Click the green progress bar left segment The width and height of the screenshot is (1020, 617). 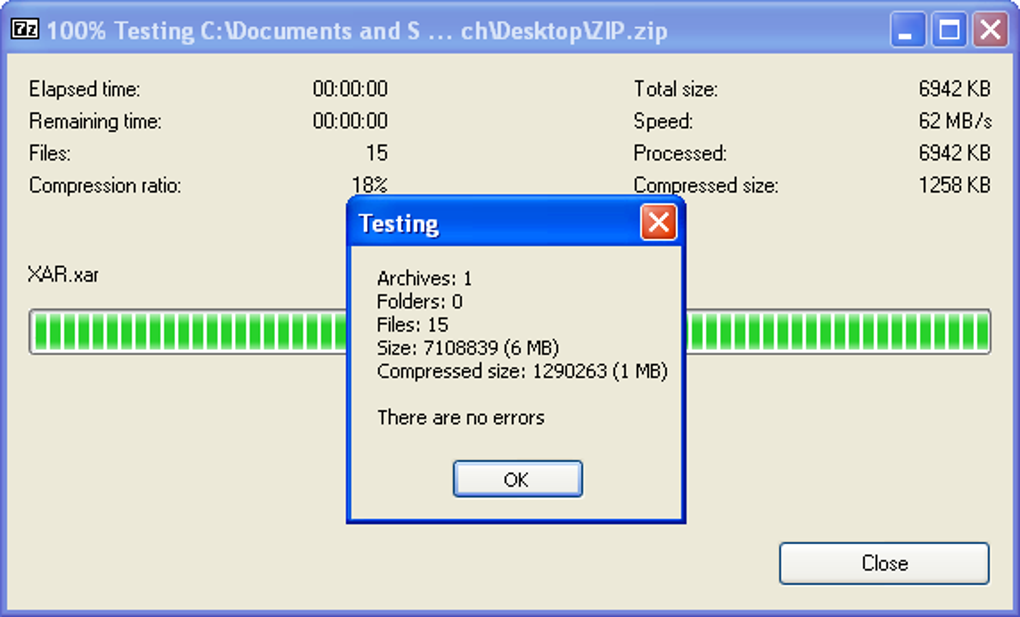coord(188,331)
